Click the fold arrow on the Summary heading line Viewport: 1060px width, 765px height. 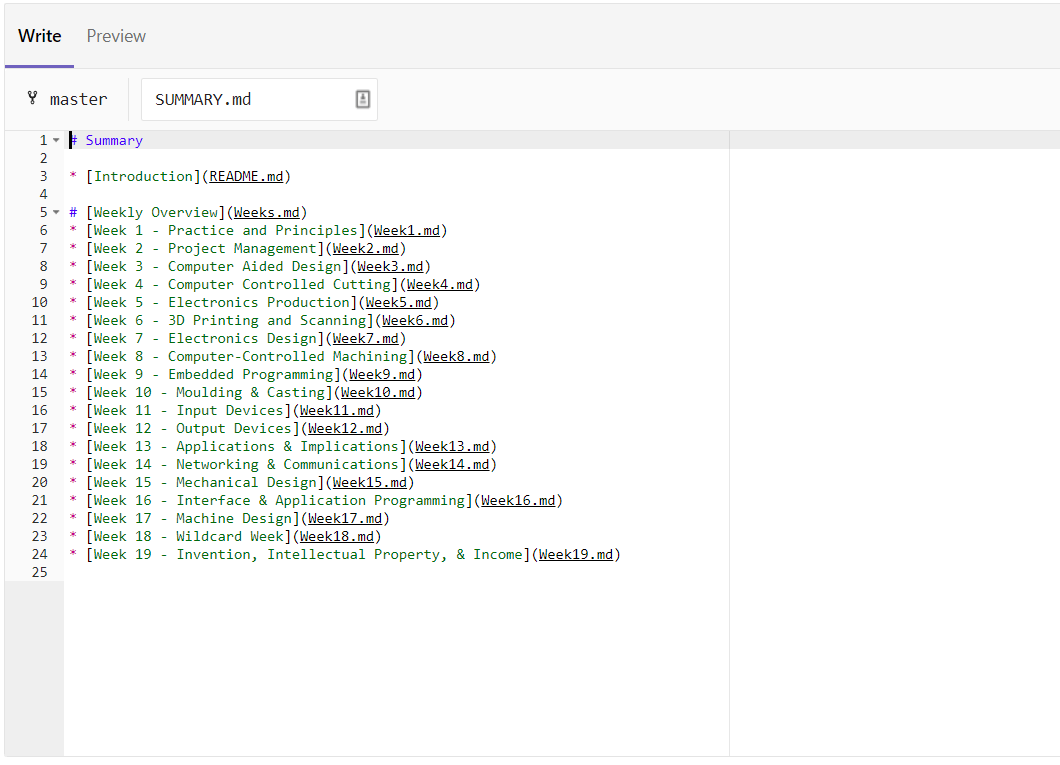tap(56, 140)
